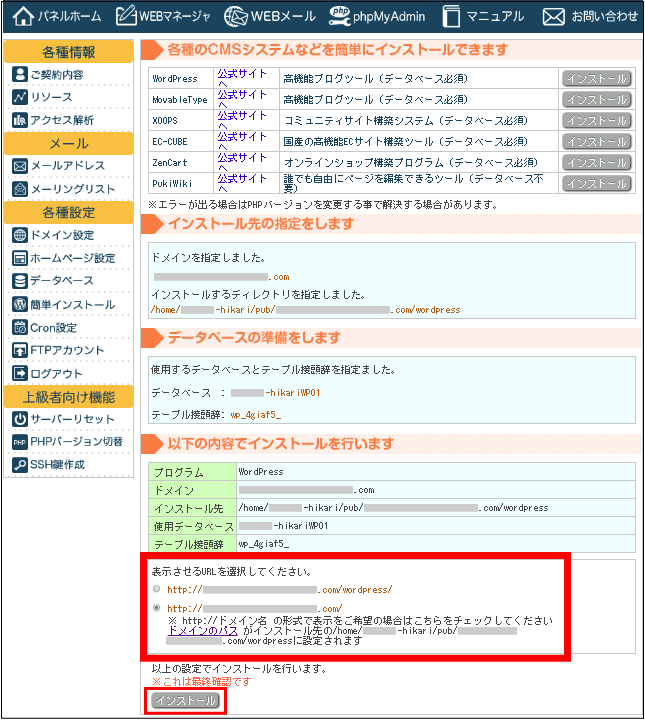Go to WEBメール in the top menu
This screenshot has height=720, width=645.
tap(270, 17)
